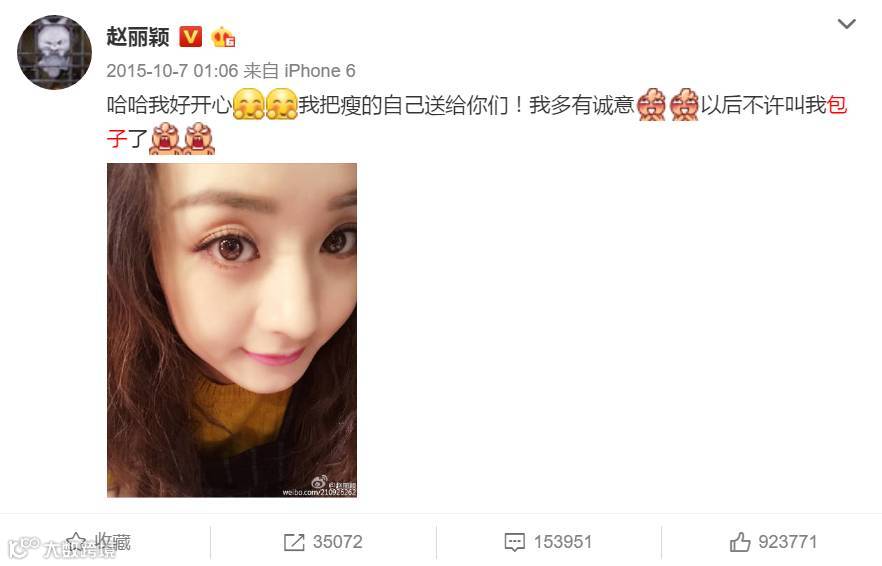Click the first smiling hug emoji
Screen dimensions: 882x566
pyautogui.click(x=248, y=105)
